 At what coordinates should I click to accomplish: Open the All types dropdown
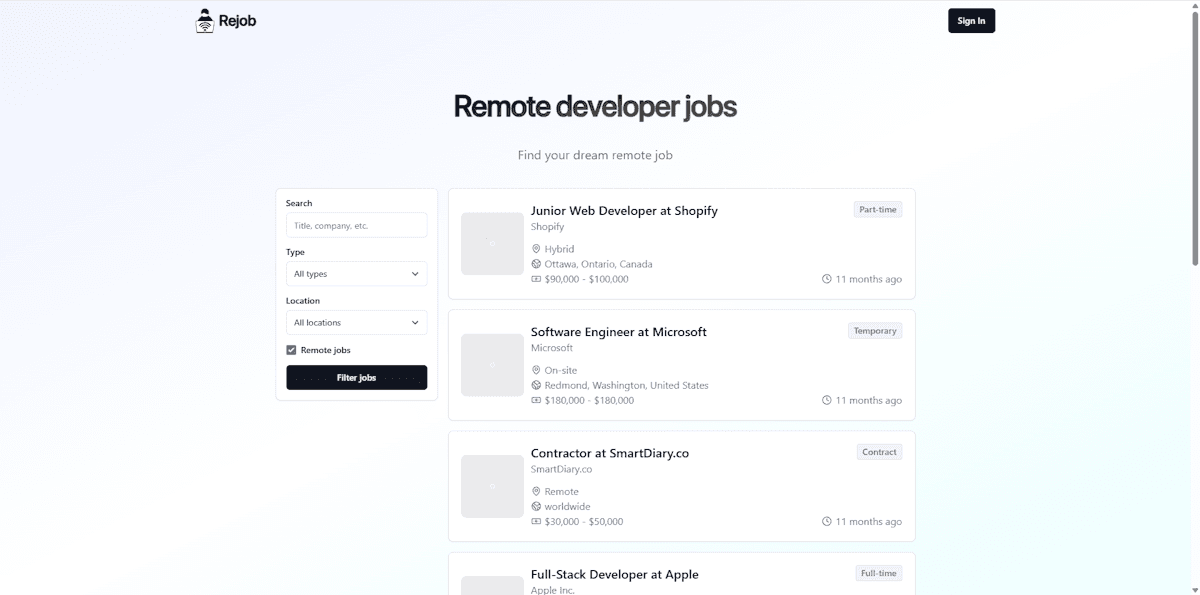356,274
